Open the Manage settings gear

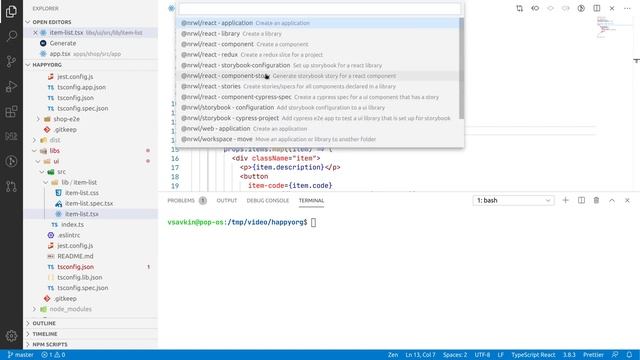coord(11,336)
